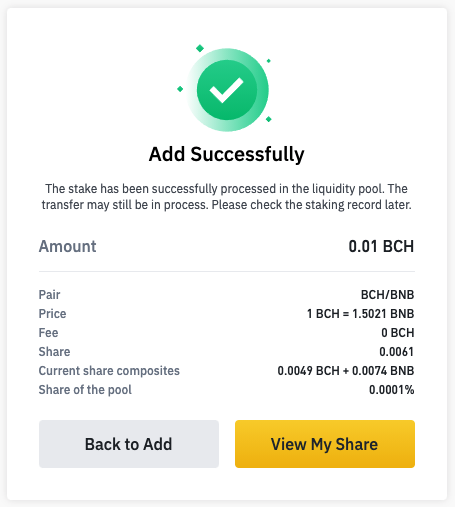Click the Current share composites label
The height and width of the screenshot is (507, 455).
coord(109,371)
